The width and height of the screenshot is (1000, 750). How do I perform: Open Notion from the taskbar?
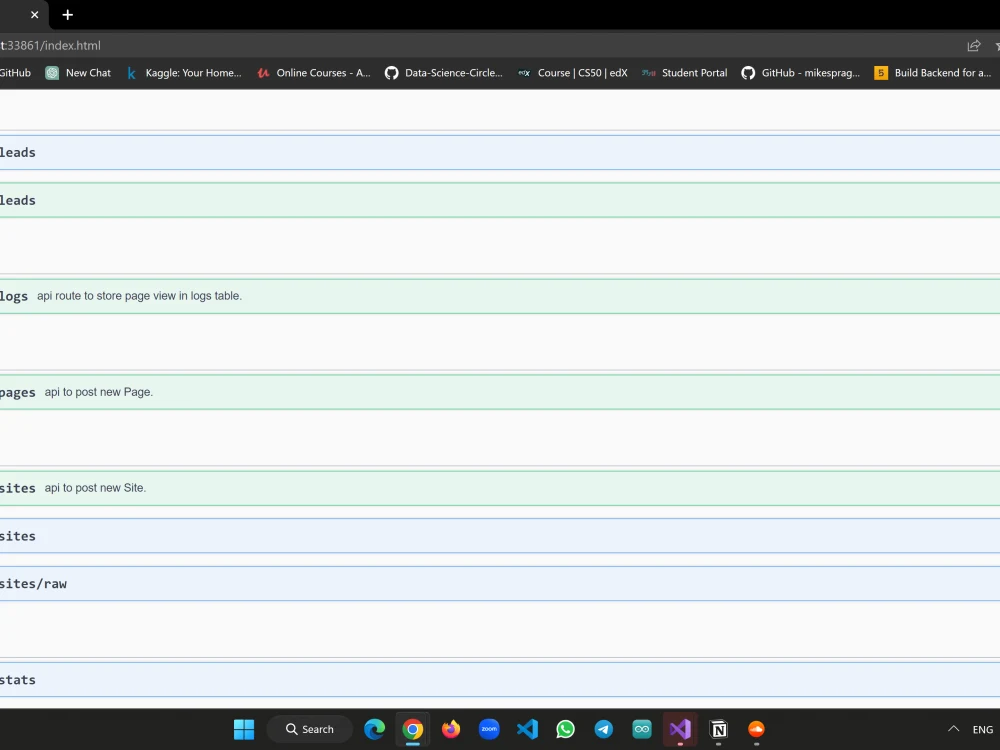pyautogui.click(x=718, y=729)
